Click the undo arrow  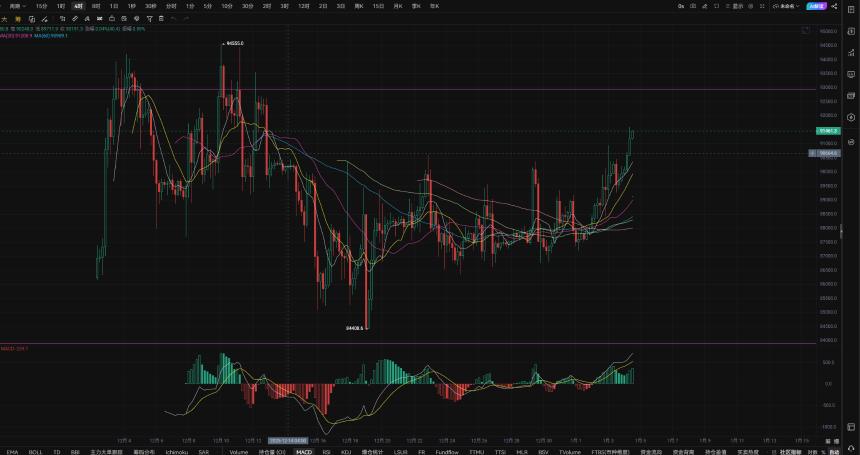[x=173, y=19]
